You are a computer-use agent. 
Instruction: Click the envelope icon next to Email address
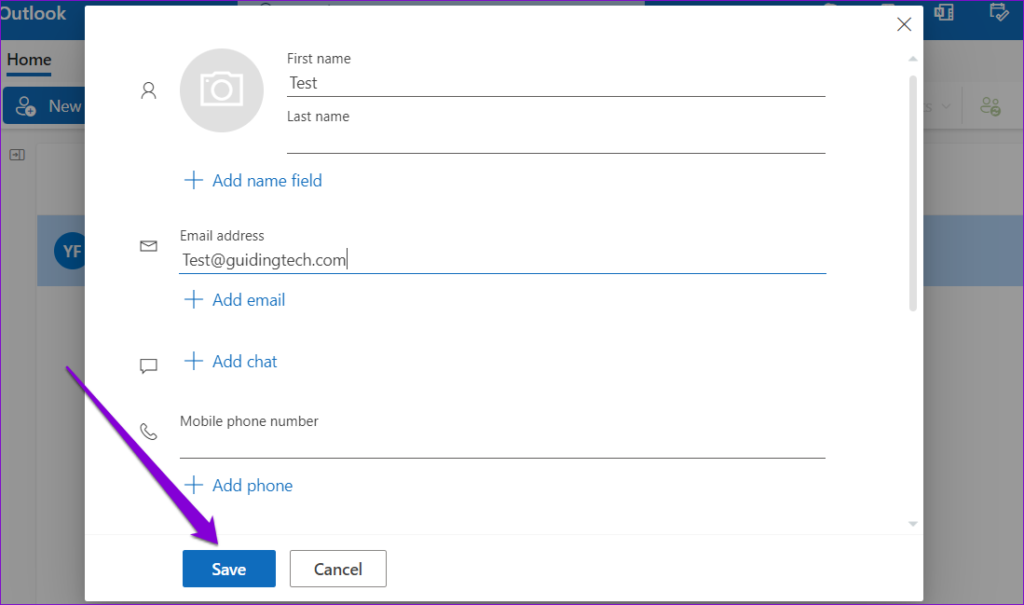[x=148, y=246]
